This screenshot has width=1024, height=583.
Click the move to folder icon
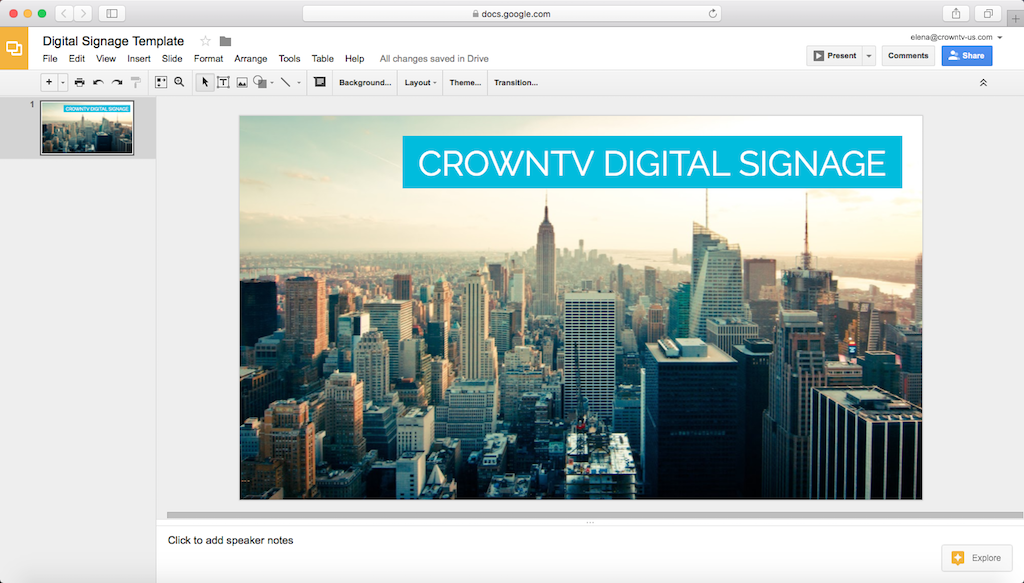coord(225,41)
